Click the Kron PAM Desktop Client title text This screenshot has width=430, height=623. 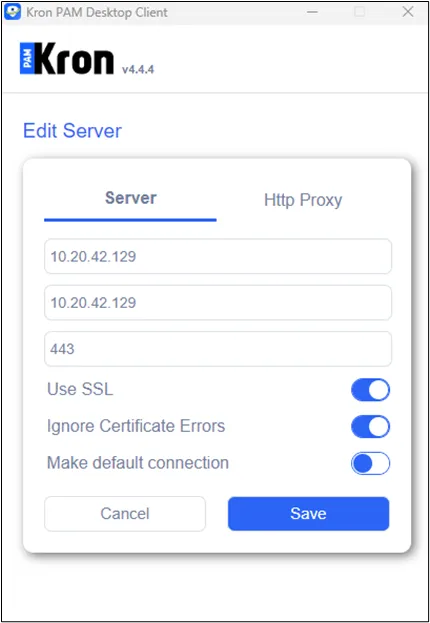(97, 12)
